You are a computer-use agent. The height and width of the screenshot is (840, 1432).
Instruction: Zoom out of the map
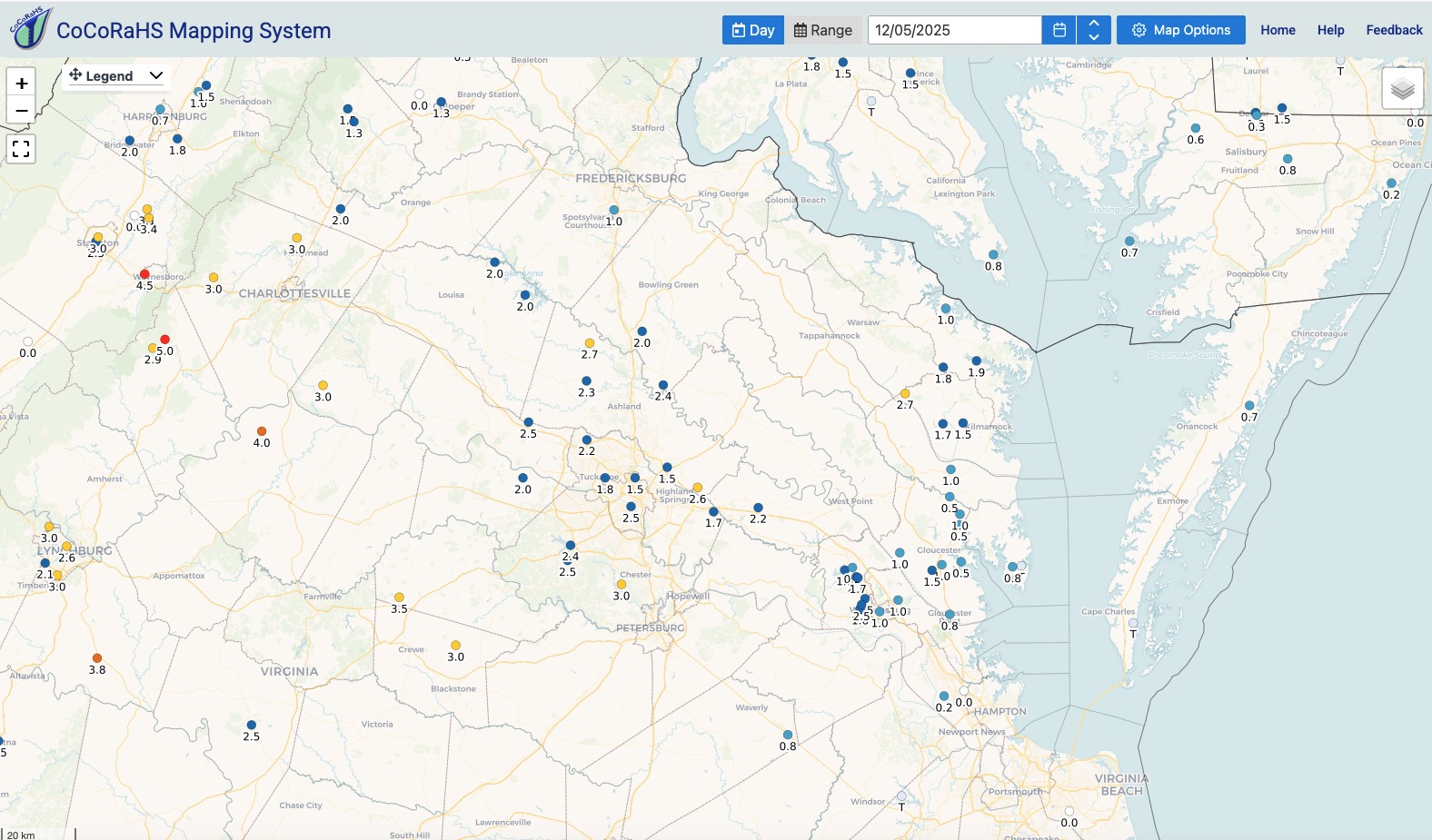[22, 111]
